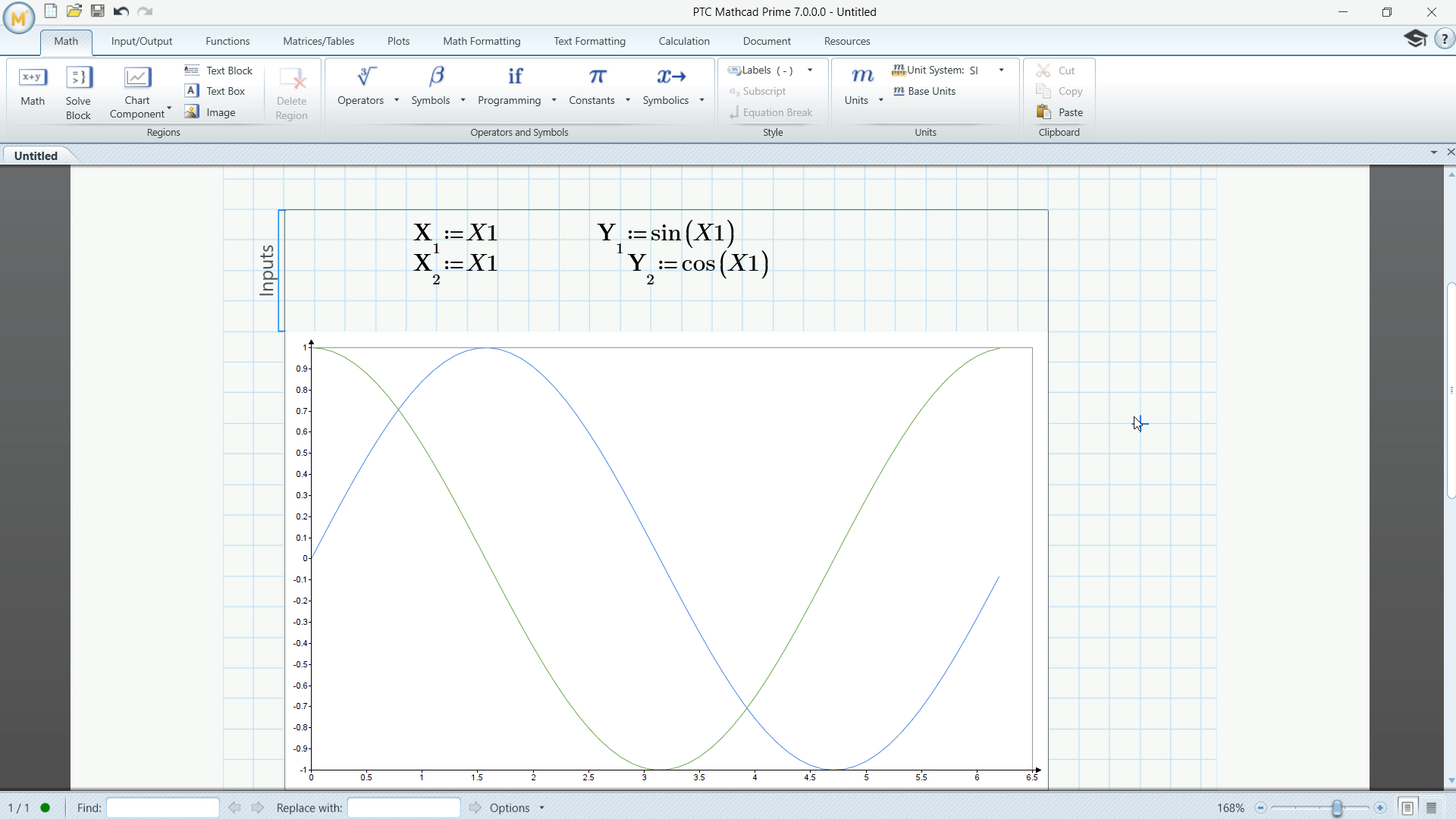Insert a Math region
This screenshot has width=1456, height=819.
tap(33, 87)
